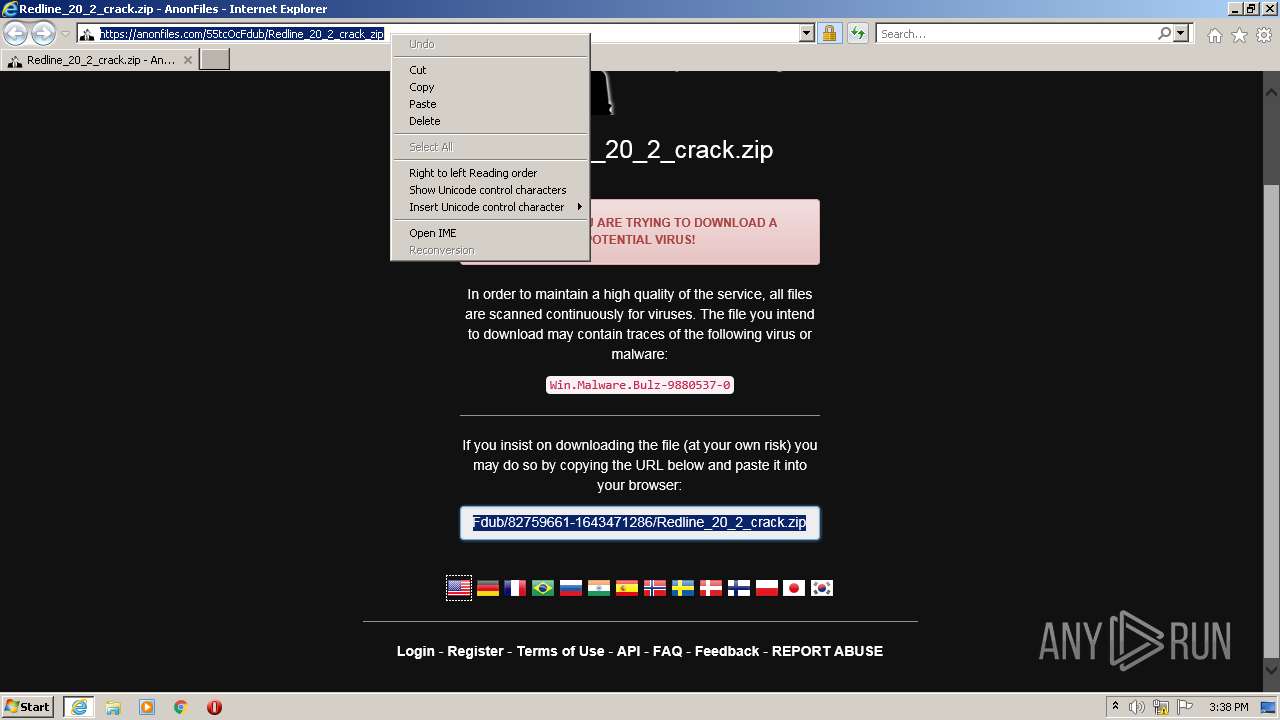Open Internet Explorer from the taskbar
This screenshot has height=720, width=1280.
[79, 707]
